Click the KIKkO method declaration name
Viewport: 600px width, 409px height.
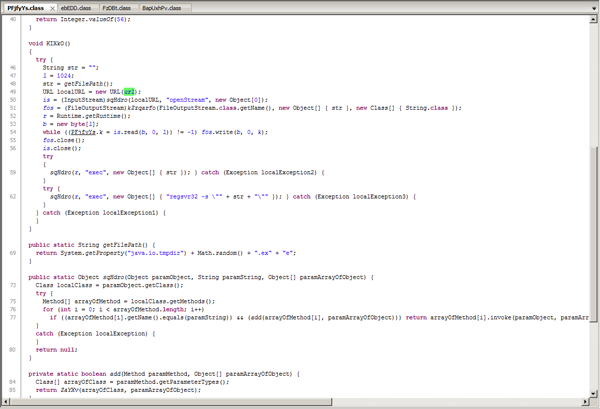pyautogui.click(x=54, y=44)
